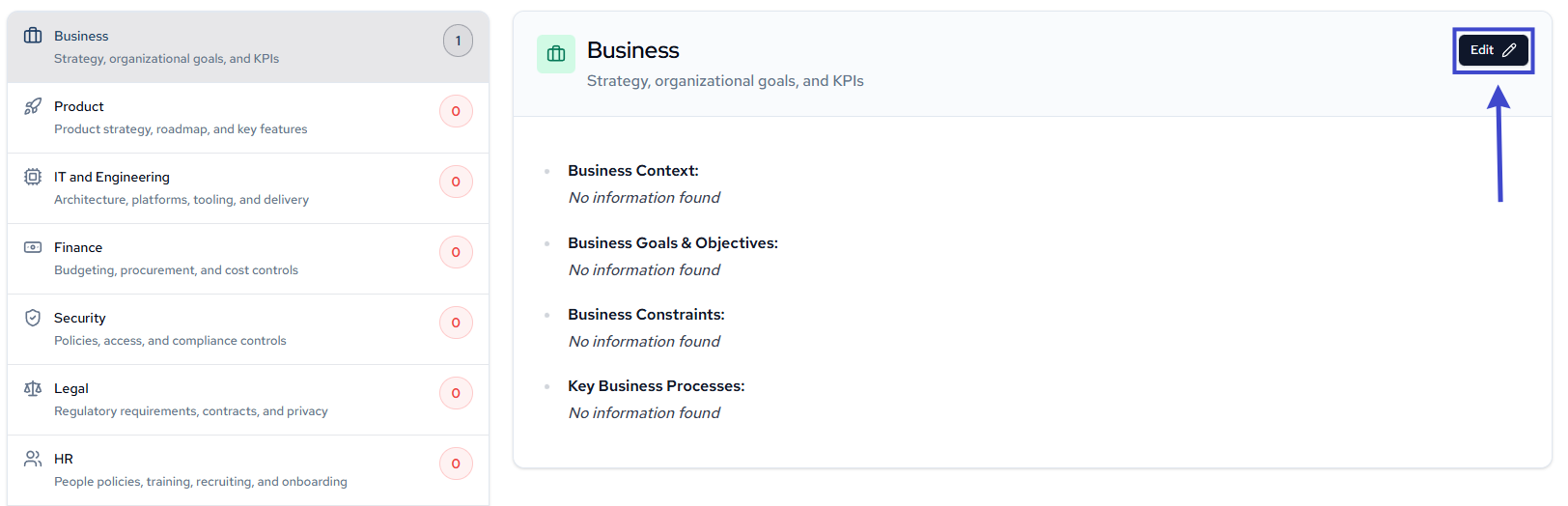Viewport: 1568px width, 506px height.
Task: Open the Product category tab
Action: click(79, 106)
